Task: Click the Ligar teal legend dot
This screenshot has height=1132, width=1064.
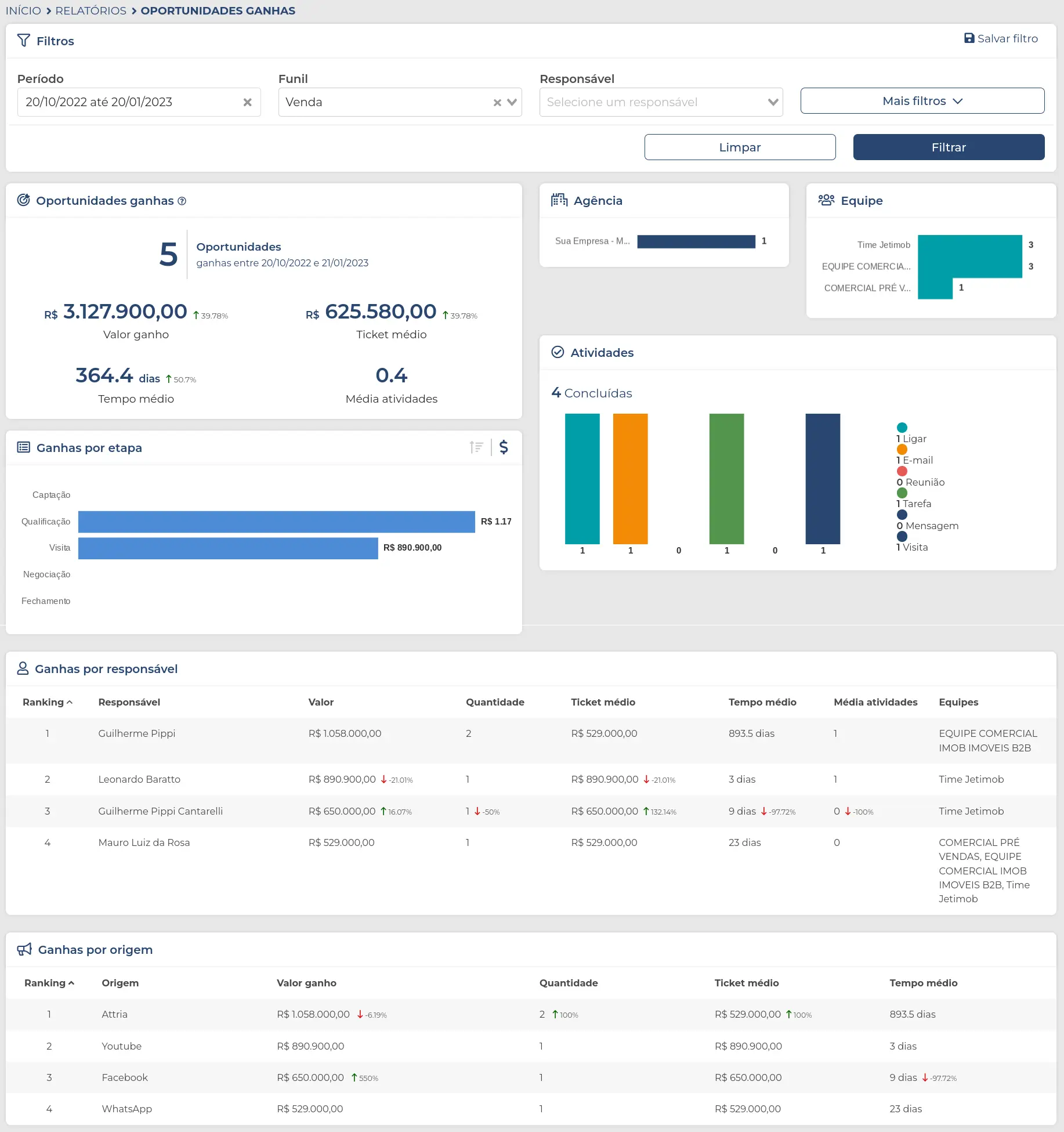Action: click(902, 428)
